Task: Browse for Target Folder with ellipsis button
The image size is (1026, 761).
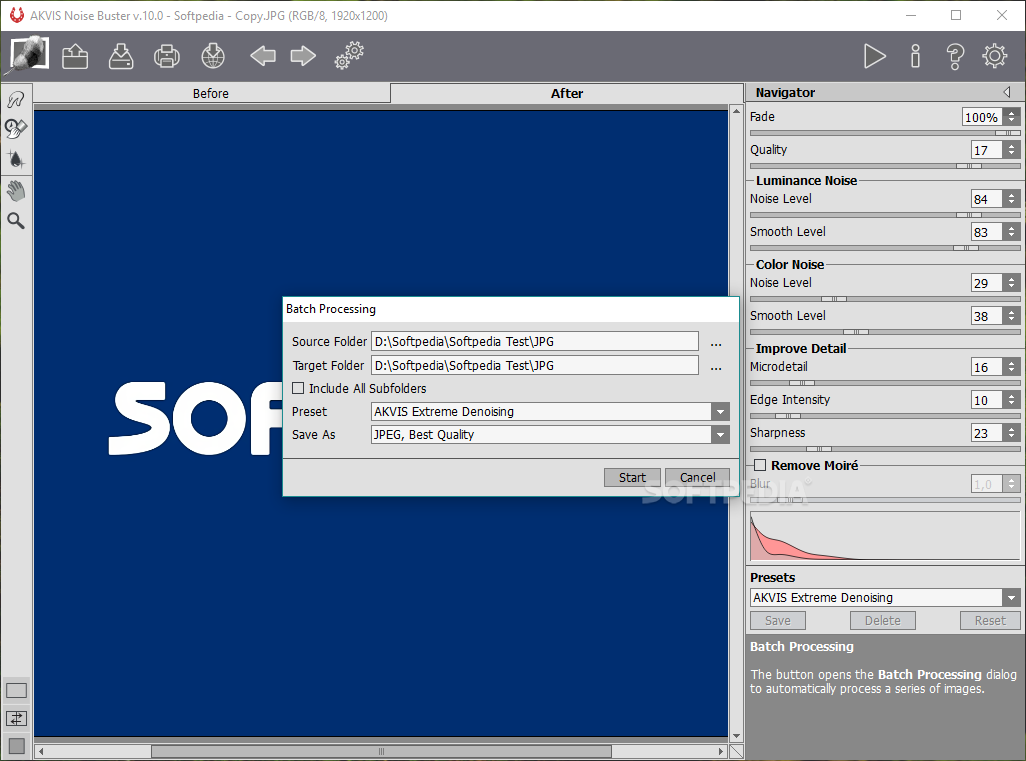Action: click(716, 366)
